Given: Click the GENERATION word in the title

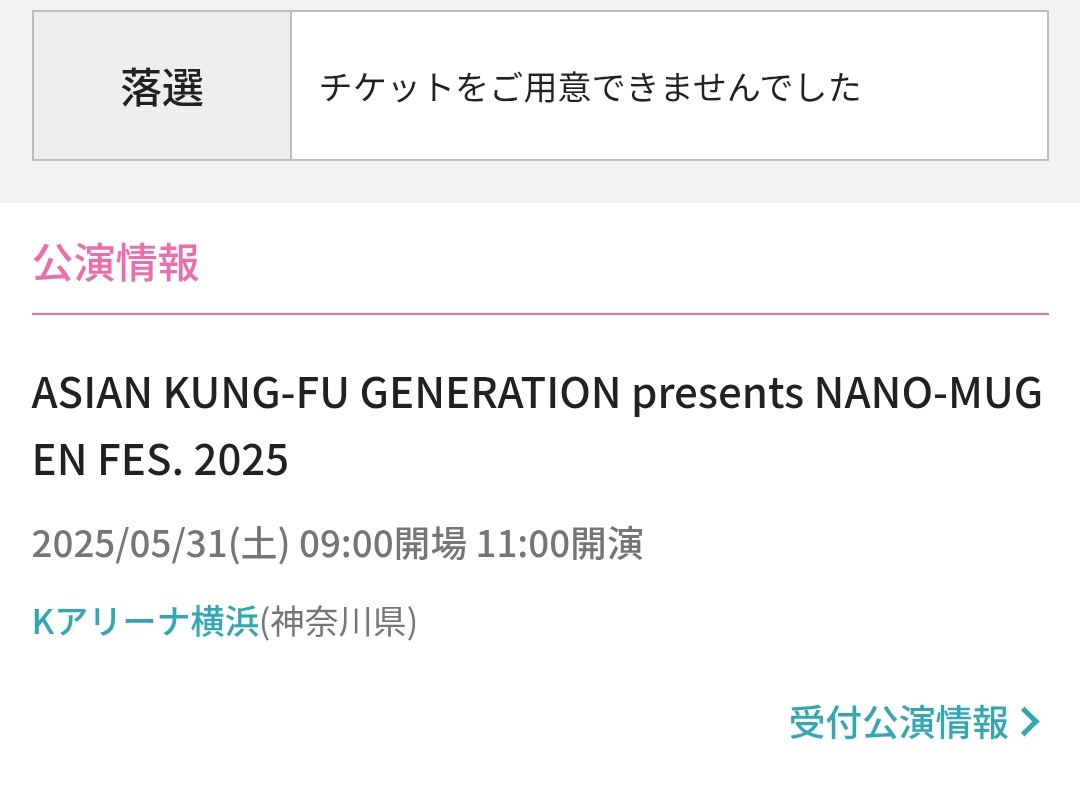Looking at the screenshot, I should (x=490, y=393).
